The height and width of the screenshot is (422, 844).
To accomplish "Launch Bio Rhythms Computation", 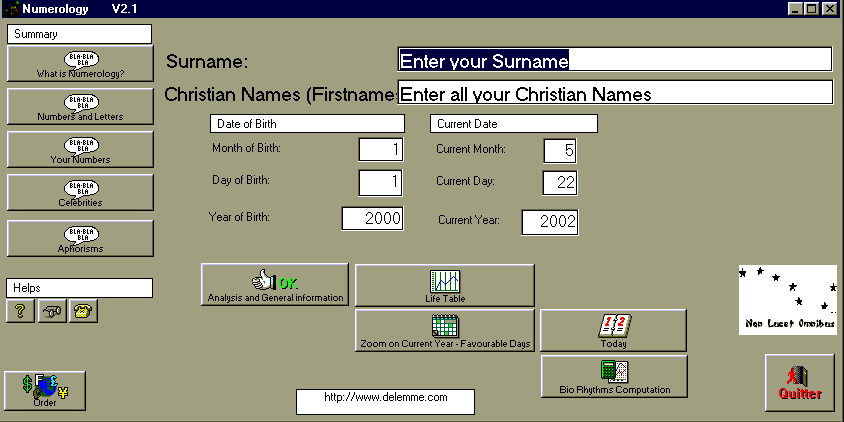I will click(x=614, y=377).
